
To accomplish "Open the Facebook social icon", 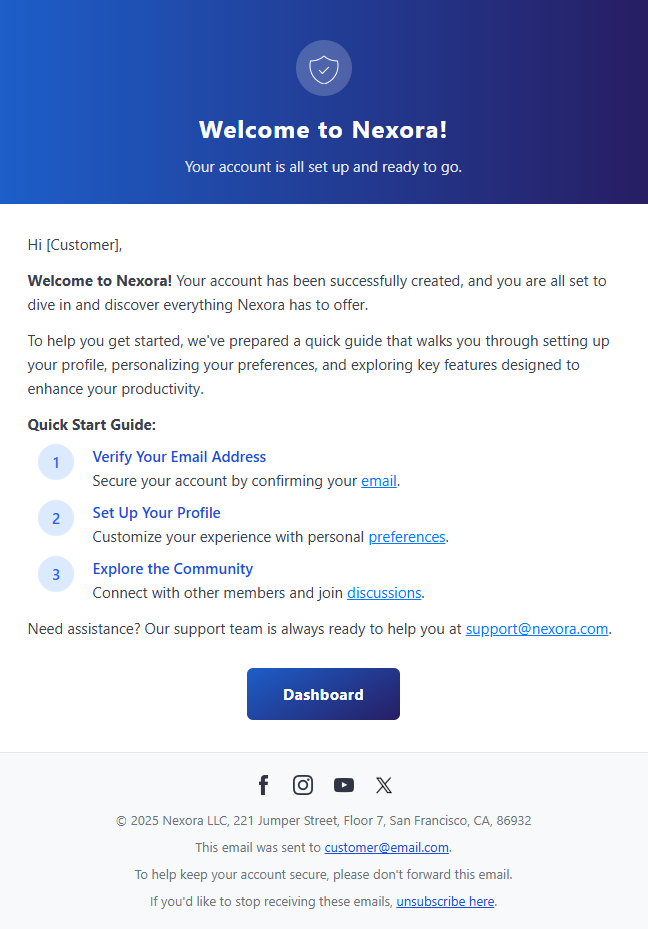I will [263, 785].
